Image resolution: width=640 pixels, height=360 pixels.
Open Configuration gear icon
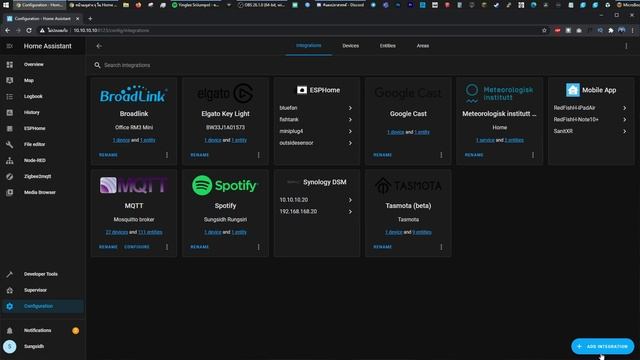(9, 306)
